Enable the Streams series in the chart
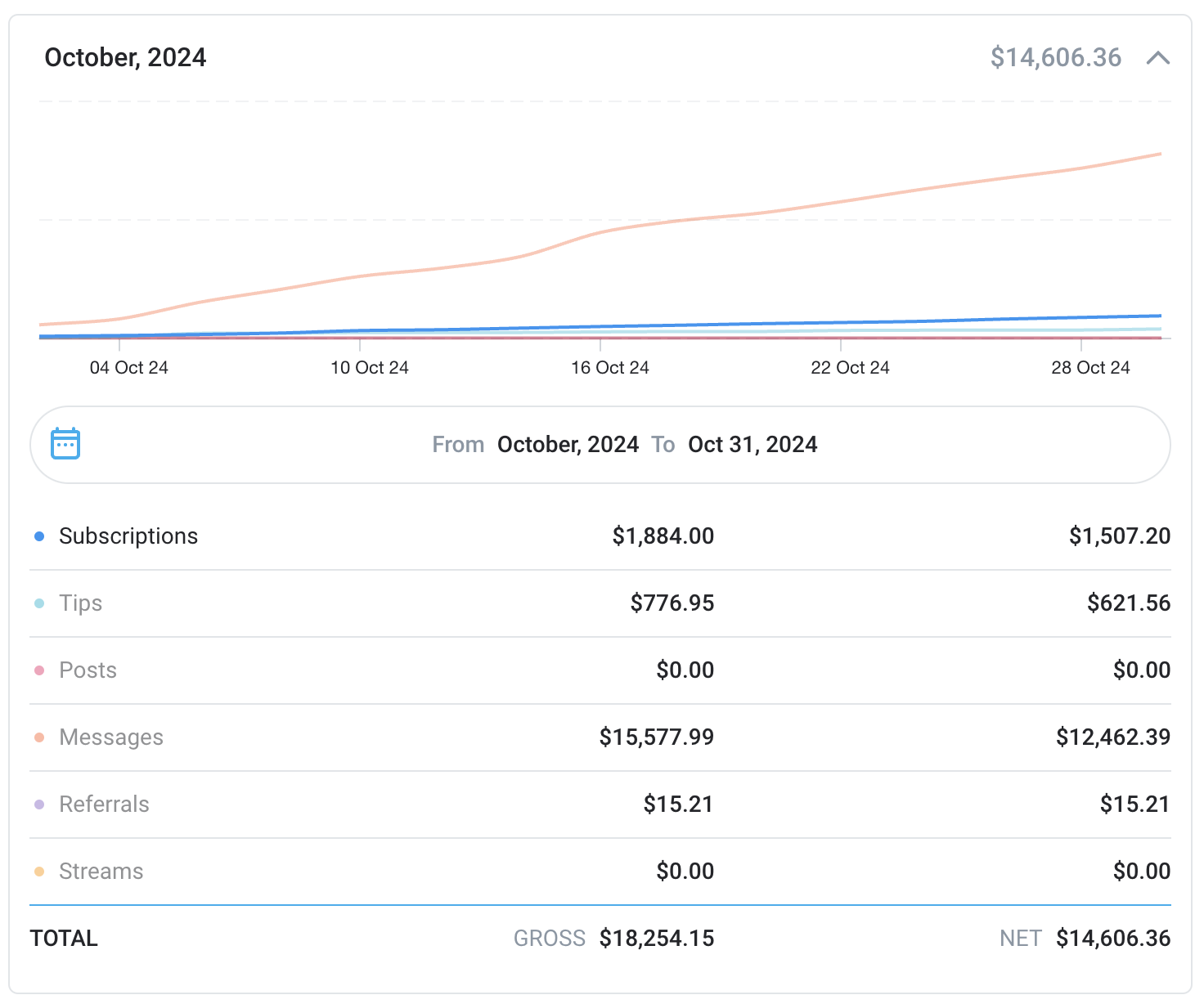This screenshot has height=1004, width=1204. coord(101,872)
